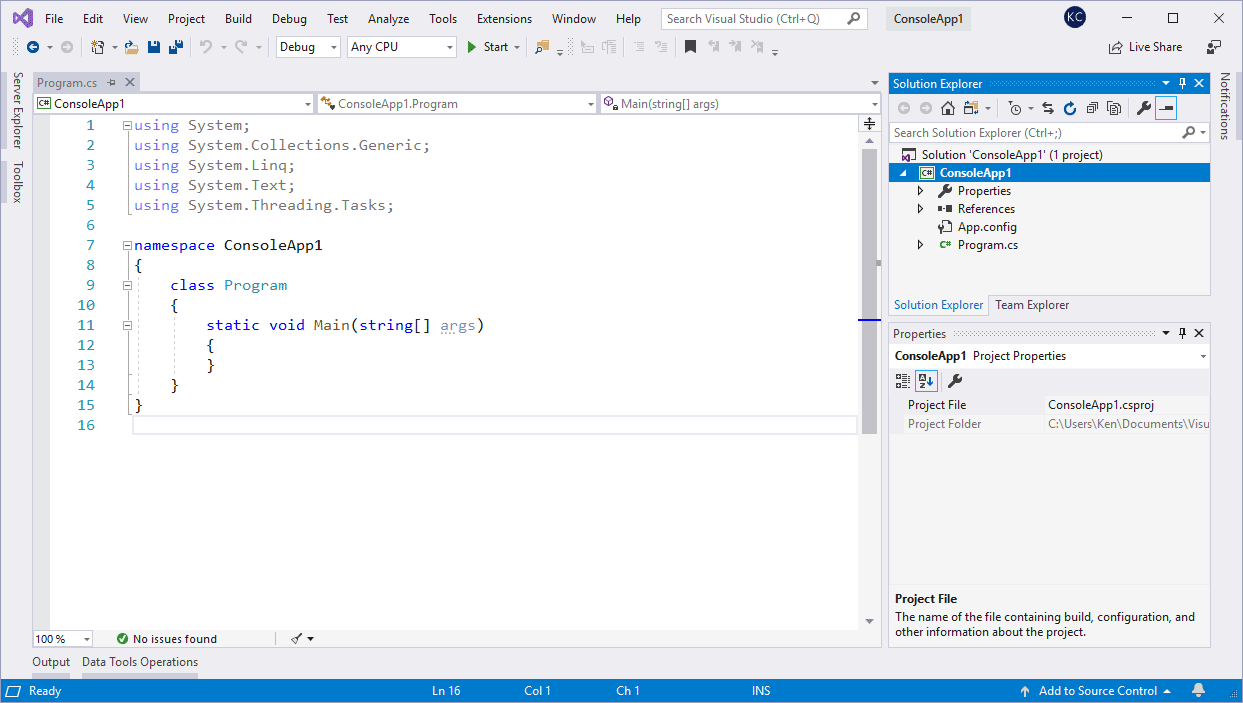
Task: Toggle Categorized view in Properties panel
Action: click(x=903, y=381)
